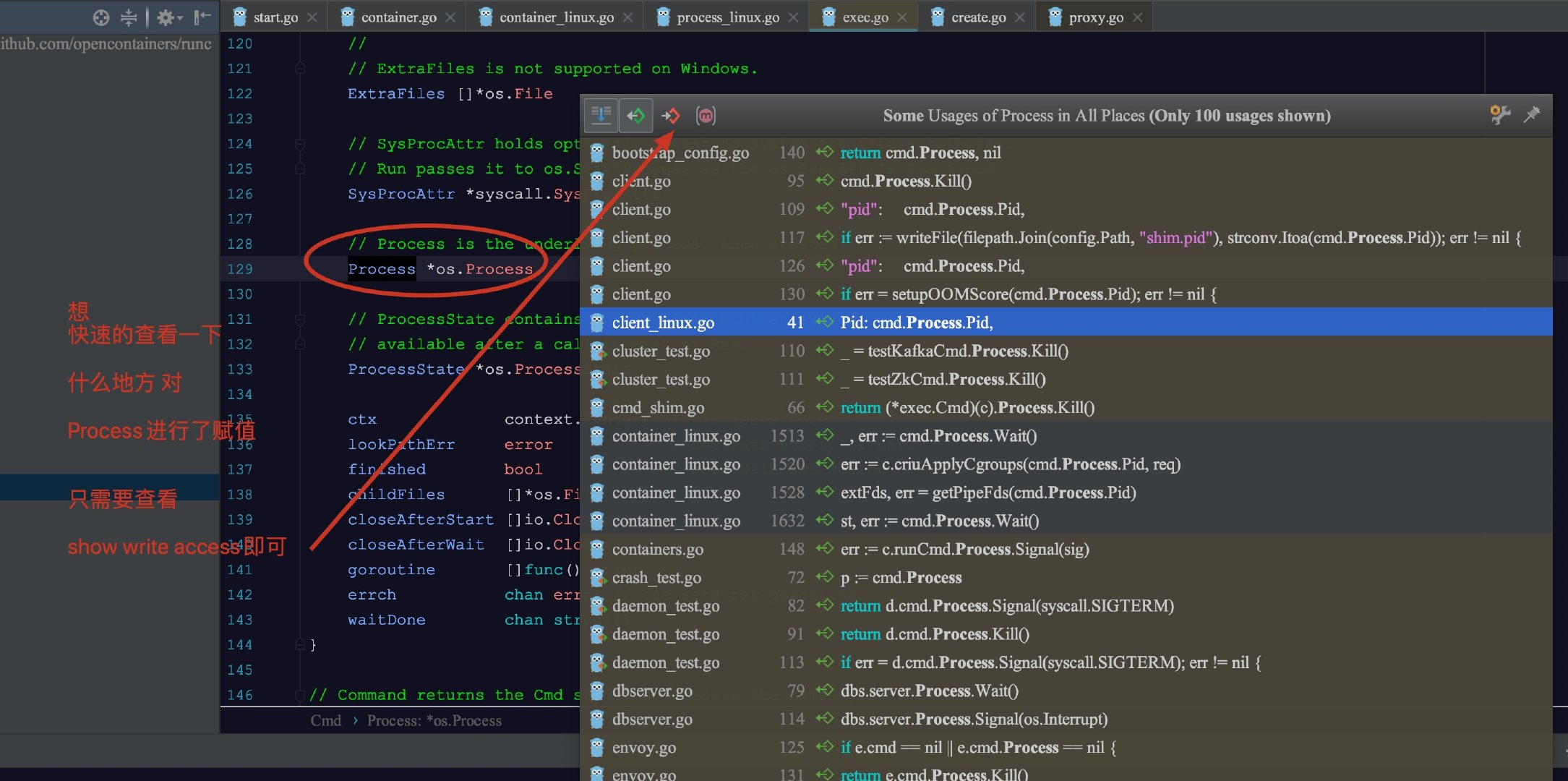Toggle group by file structure button
Image resolution: width=1568 pixels, height=781 pixels.
(x=601, y=116)
